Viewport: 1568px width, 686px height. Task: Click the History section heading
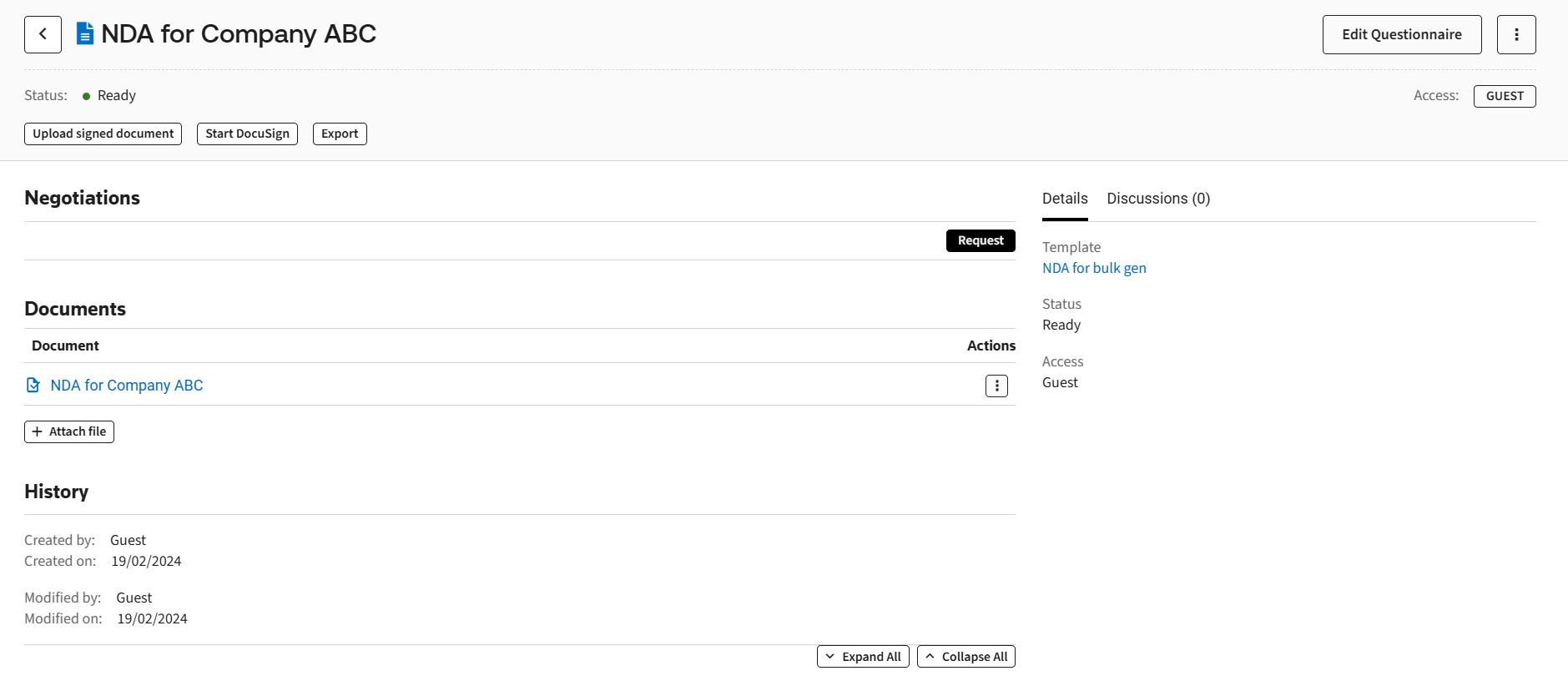point(56,492)
